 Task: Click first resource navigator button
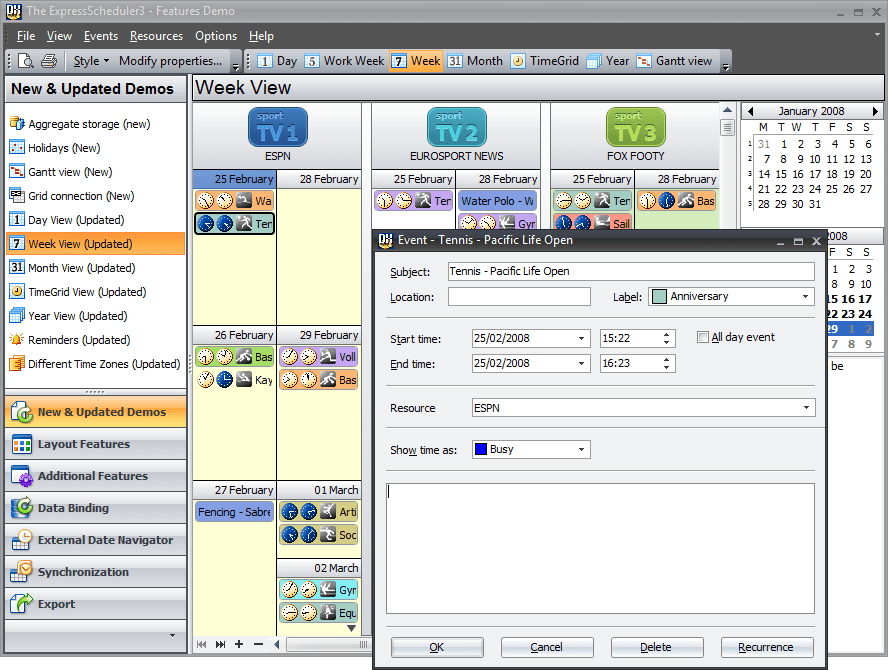point(202,644)
